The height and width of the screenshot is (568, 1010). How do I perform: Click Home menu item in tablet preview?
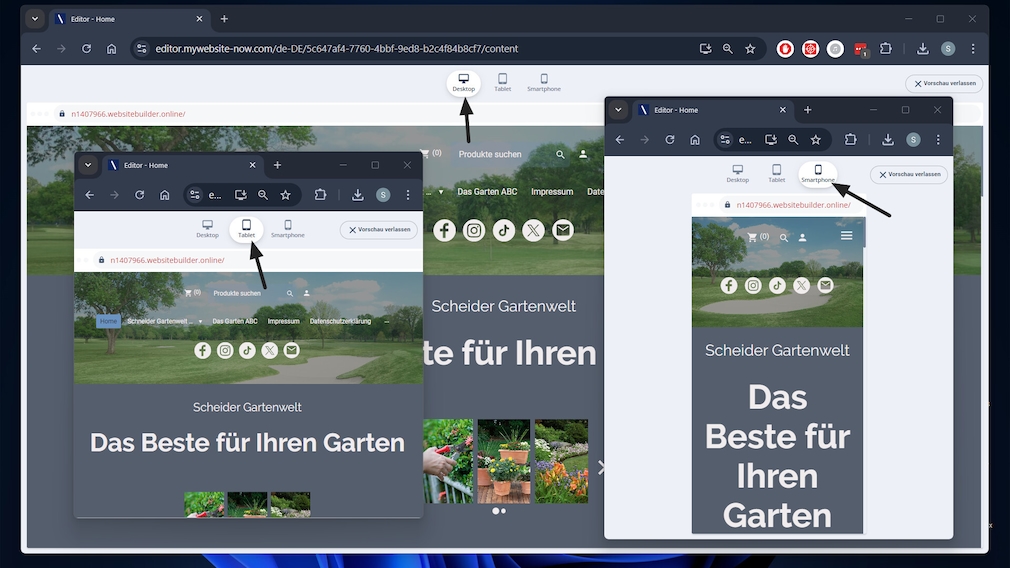tap(108, 321)
